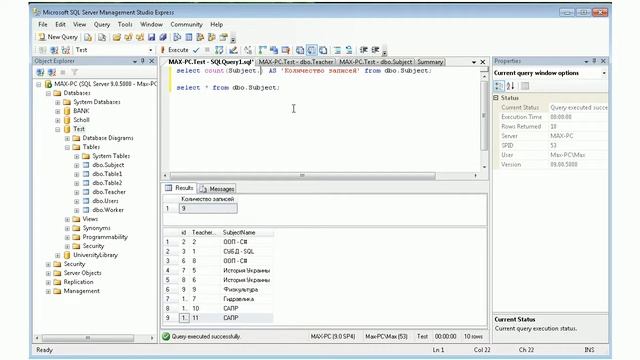Screen dimensions: 640x360
Task: Switch output to Results to Grid
Action: pos(311,50)
